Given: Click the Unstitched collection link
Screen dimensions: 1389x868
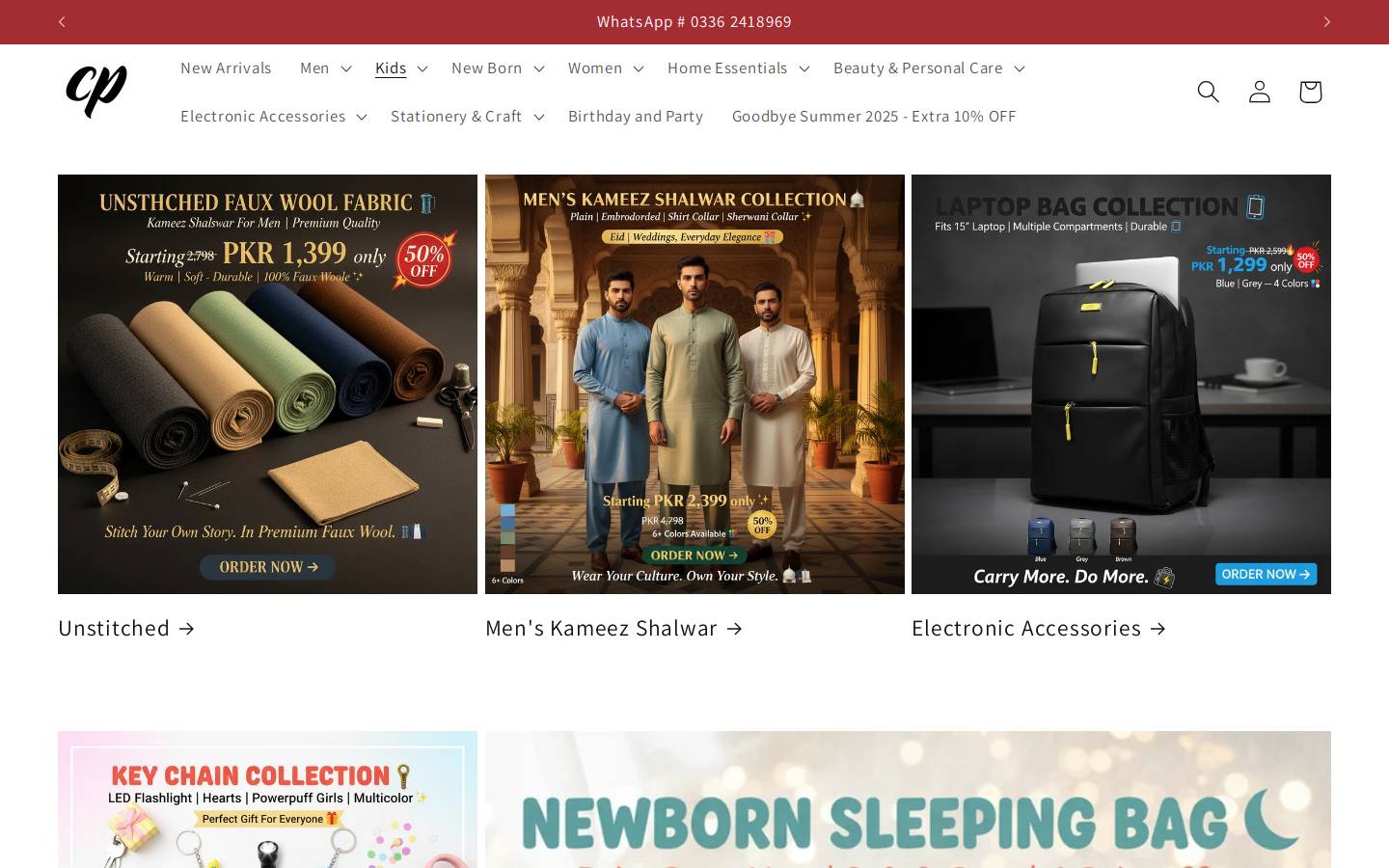Looking at the screenshot, I should tap(126, 628).
